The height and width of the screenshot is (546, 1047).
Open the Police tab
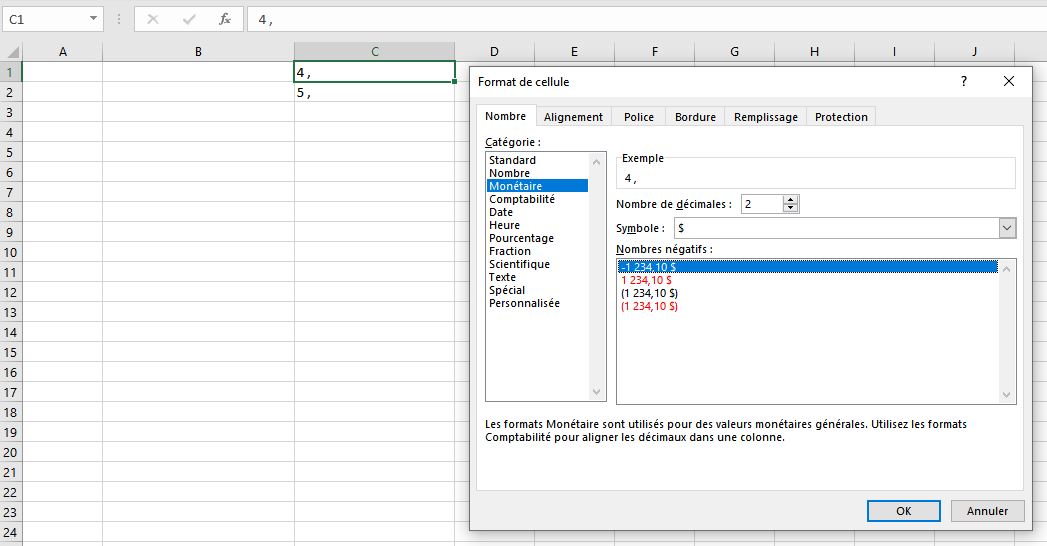[x=638, y=117]
